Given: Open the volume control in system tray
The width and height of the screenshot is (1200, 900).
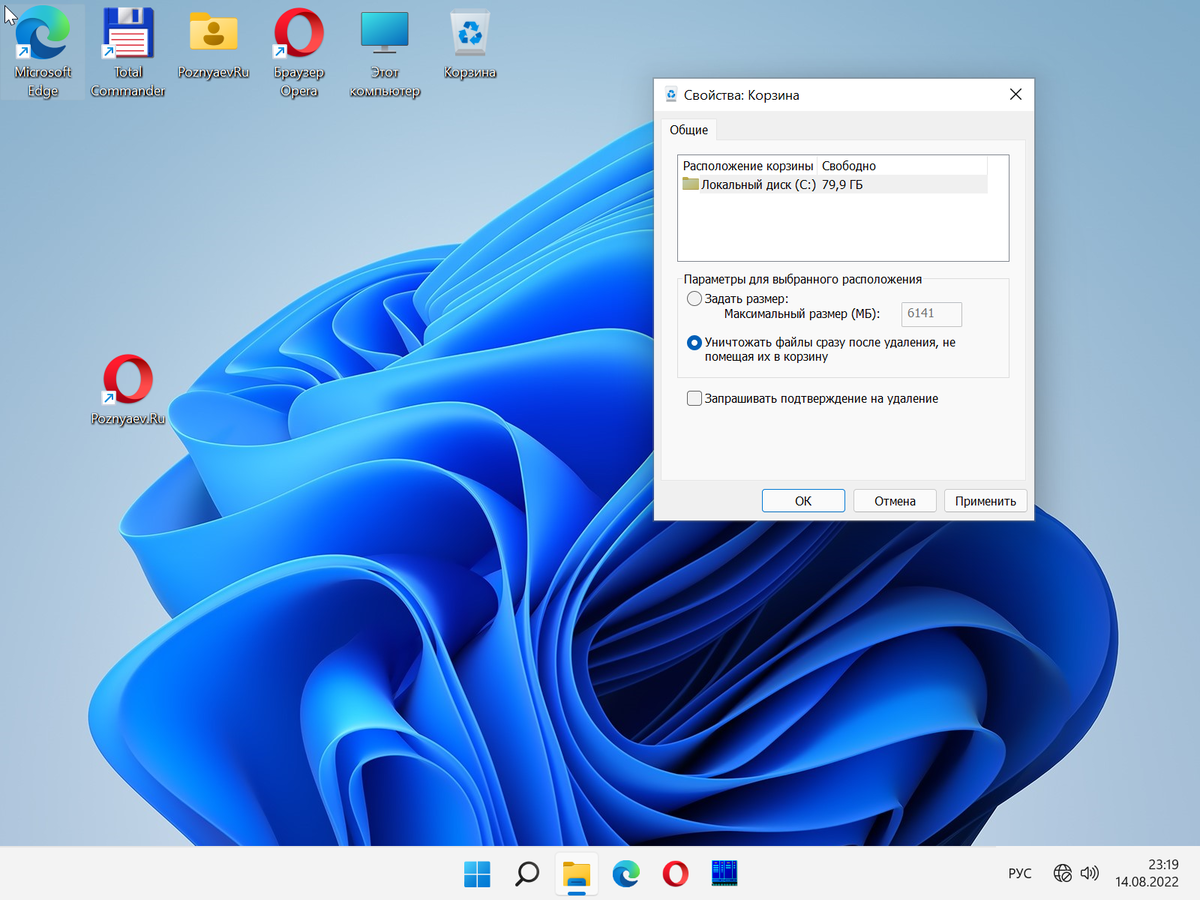Looking at the screenshot, I should click(x=1090, y=874).
